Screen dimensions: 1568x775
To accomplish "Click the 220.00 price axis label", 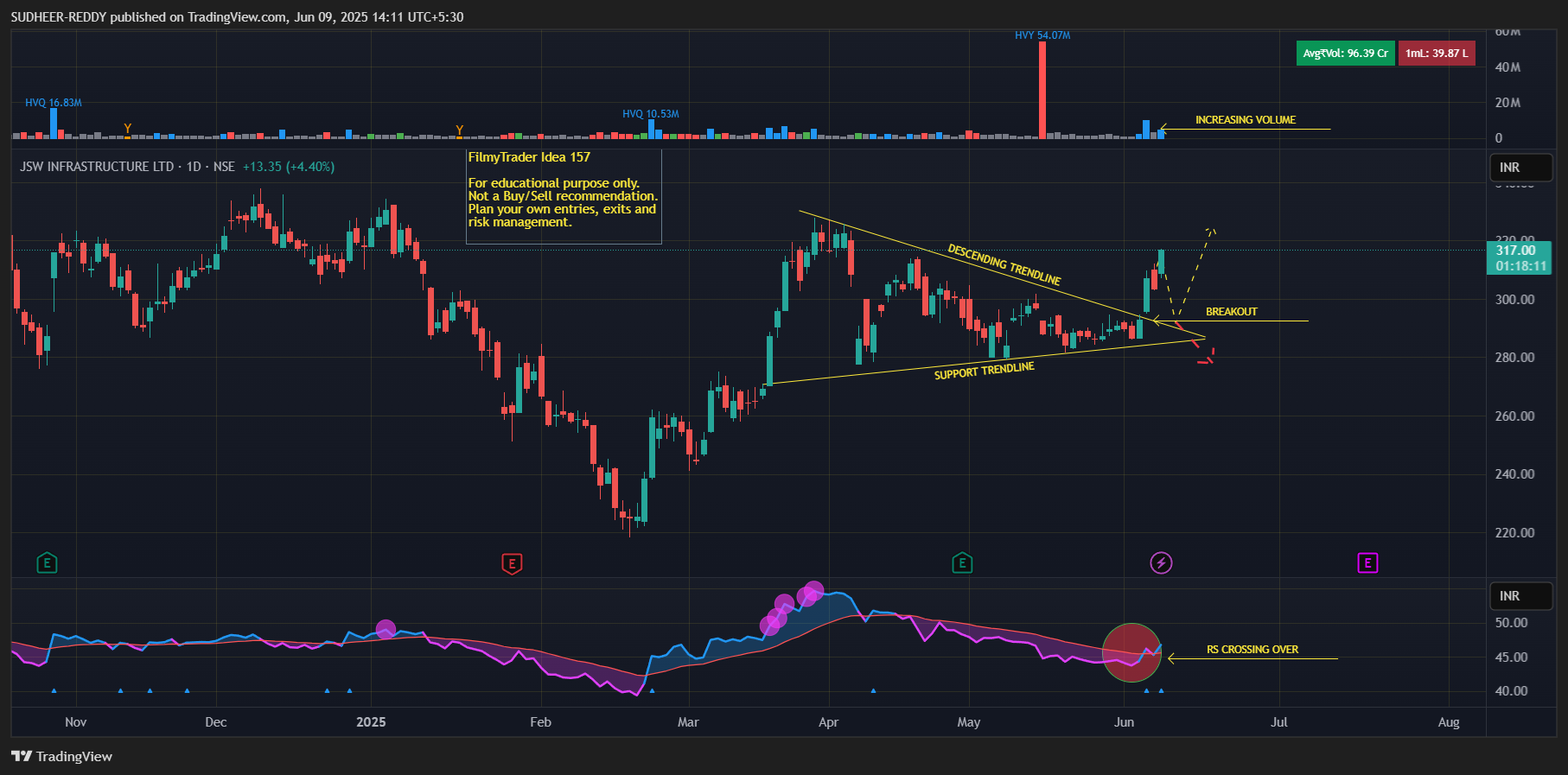I will pos(1514,533).
